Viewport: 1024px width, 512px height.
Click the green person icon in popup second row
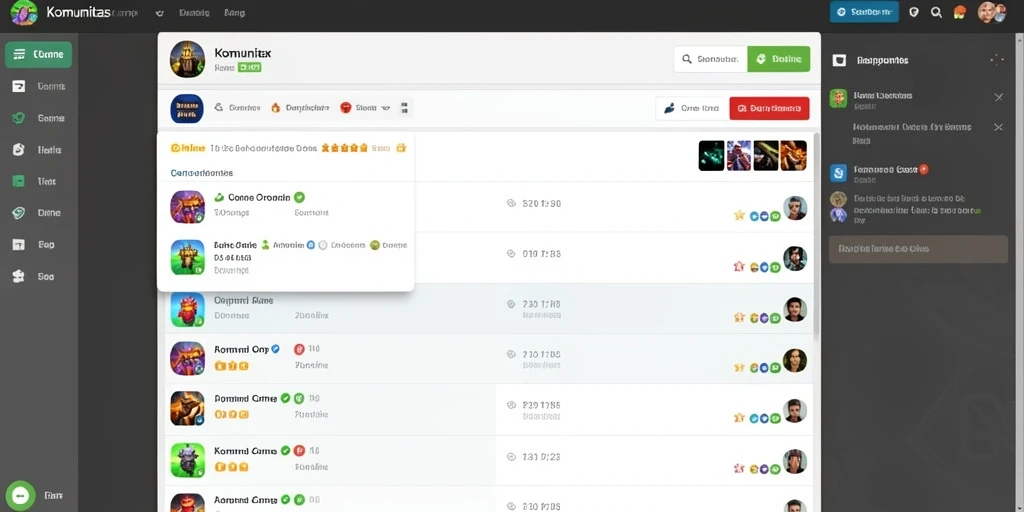pyautogui.click(x=265, y=245)
